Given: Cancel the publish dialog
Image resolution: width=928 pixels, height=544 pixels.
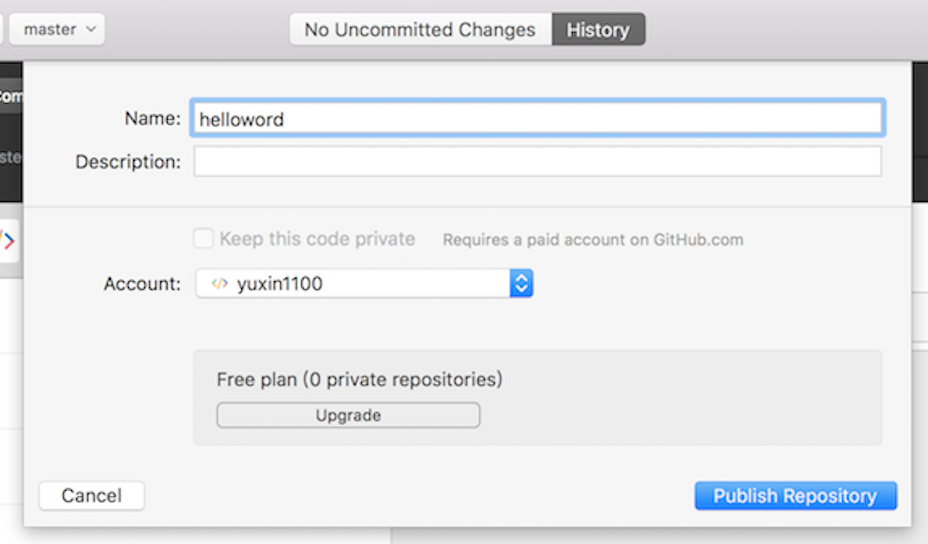Looking at the screenshot, I should [92, 495].
